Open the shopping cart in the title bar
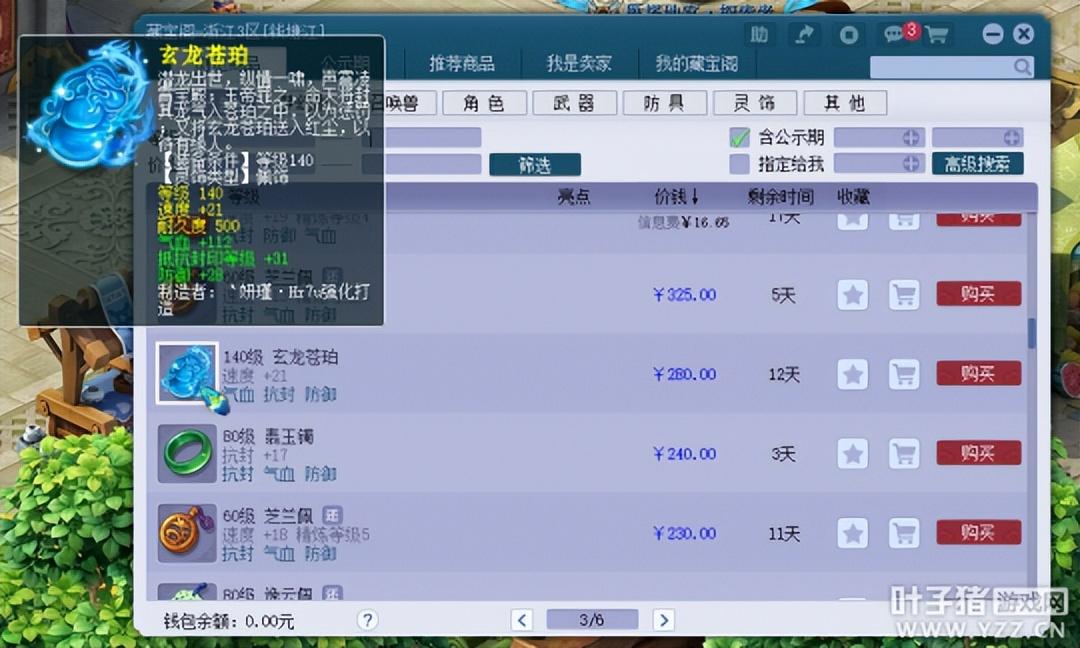 click(x=937, y=34)
